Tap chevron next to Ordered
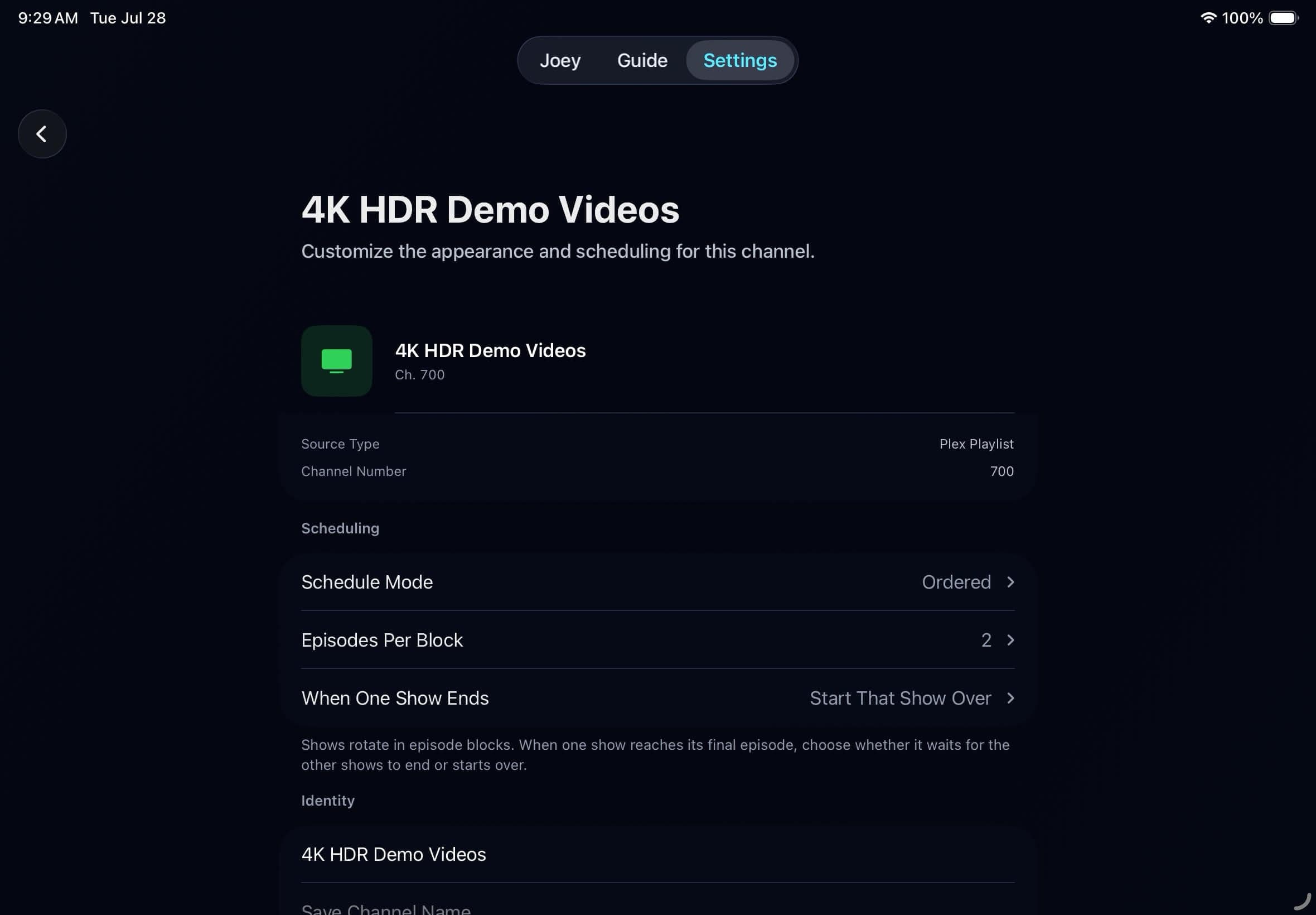 pos(1010,582)
